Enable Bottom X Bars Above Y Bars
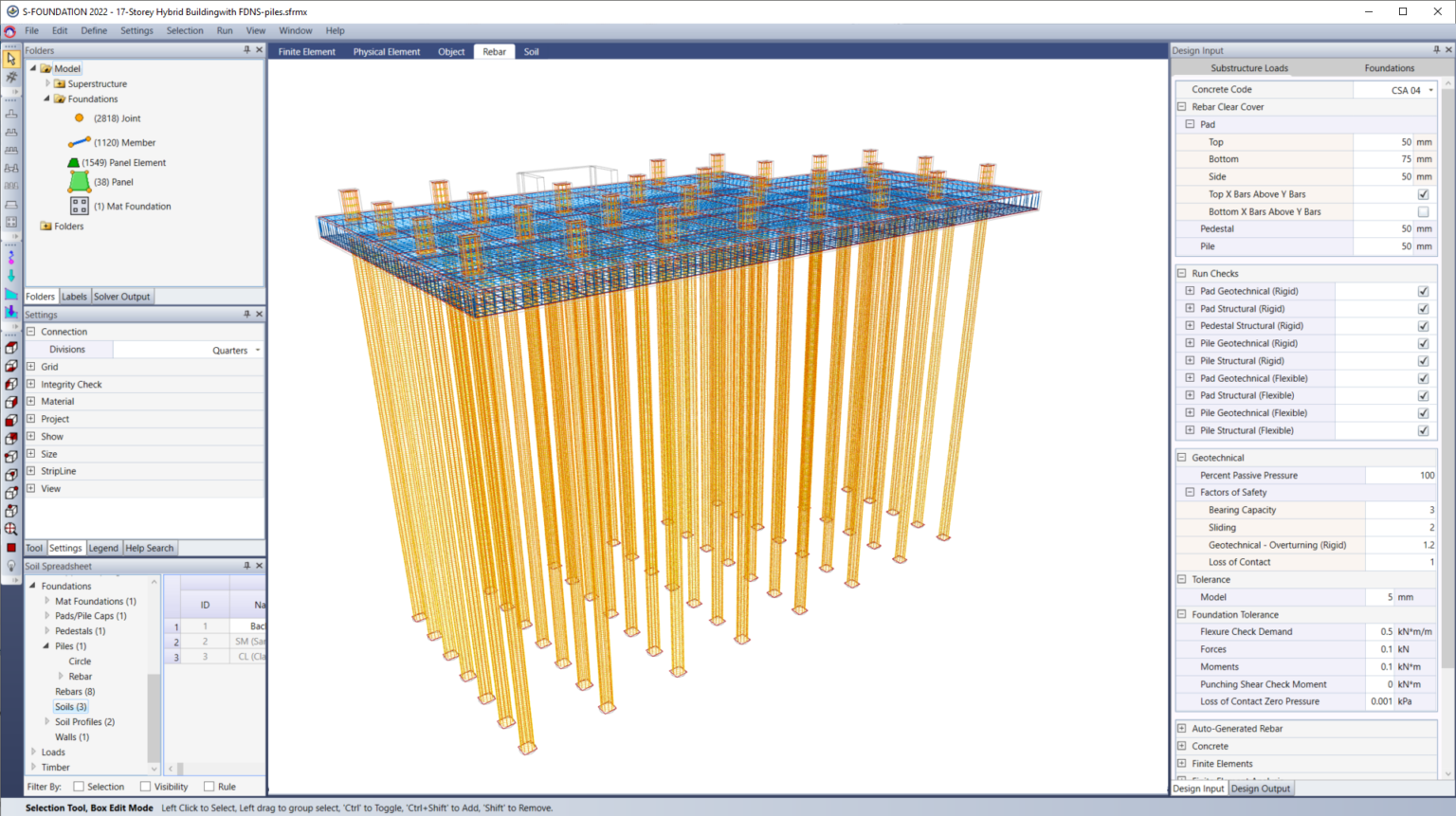This screenshot has width=1456, height=816. (x=1423, y=212)
